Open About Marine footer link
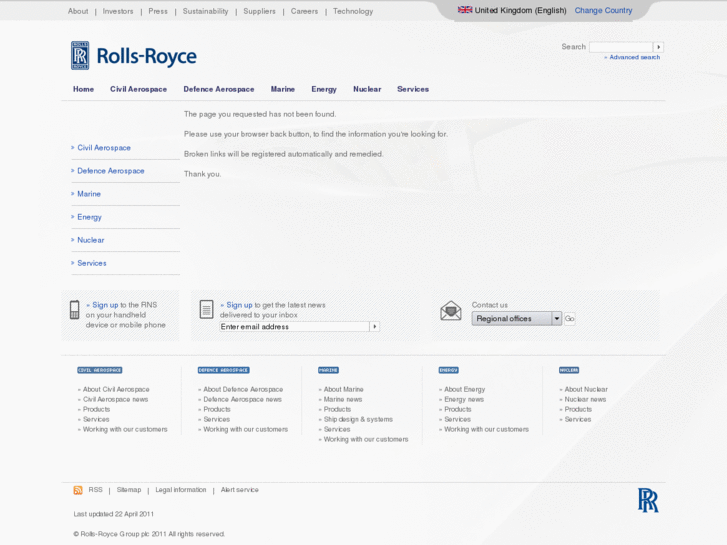The height and width of the screenshot is (545, 727). tap(344, 389)
